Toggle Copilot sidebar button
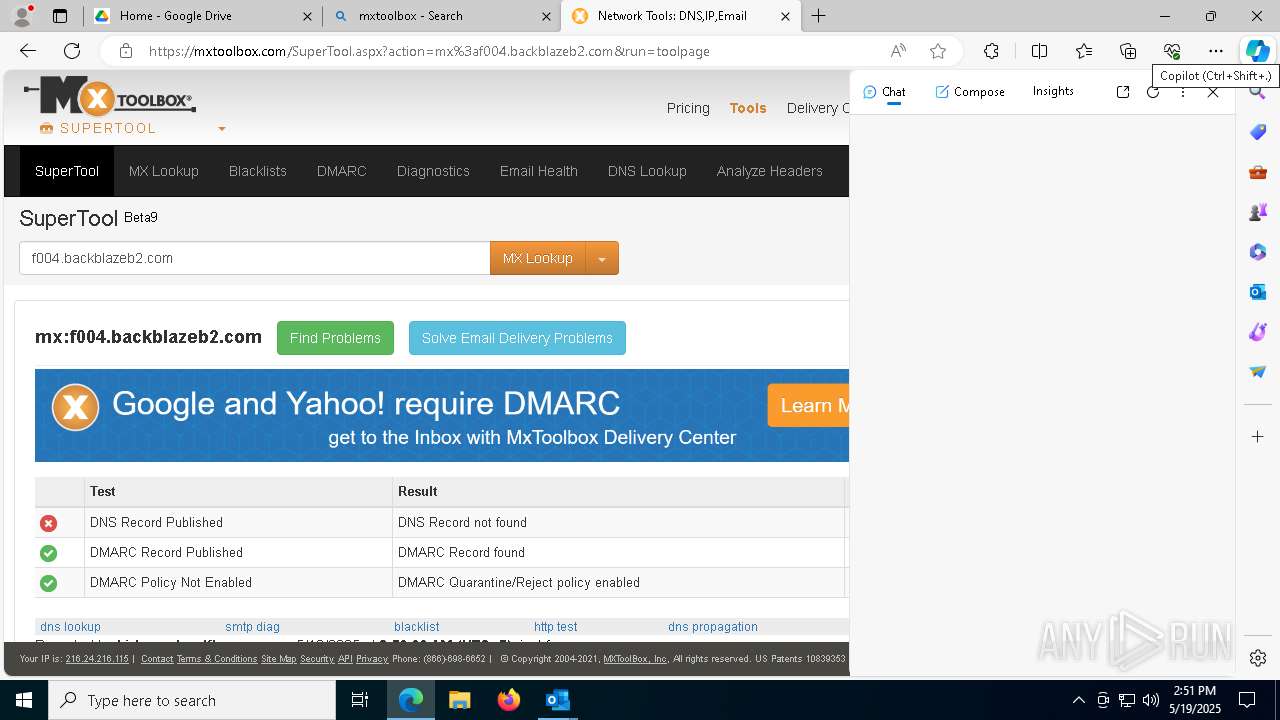The width and height of the screenshot is (1280, 720). pos(1257,51)
